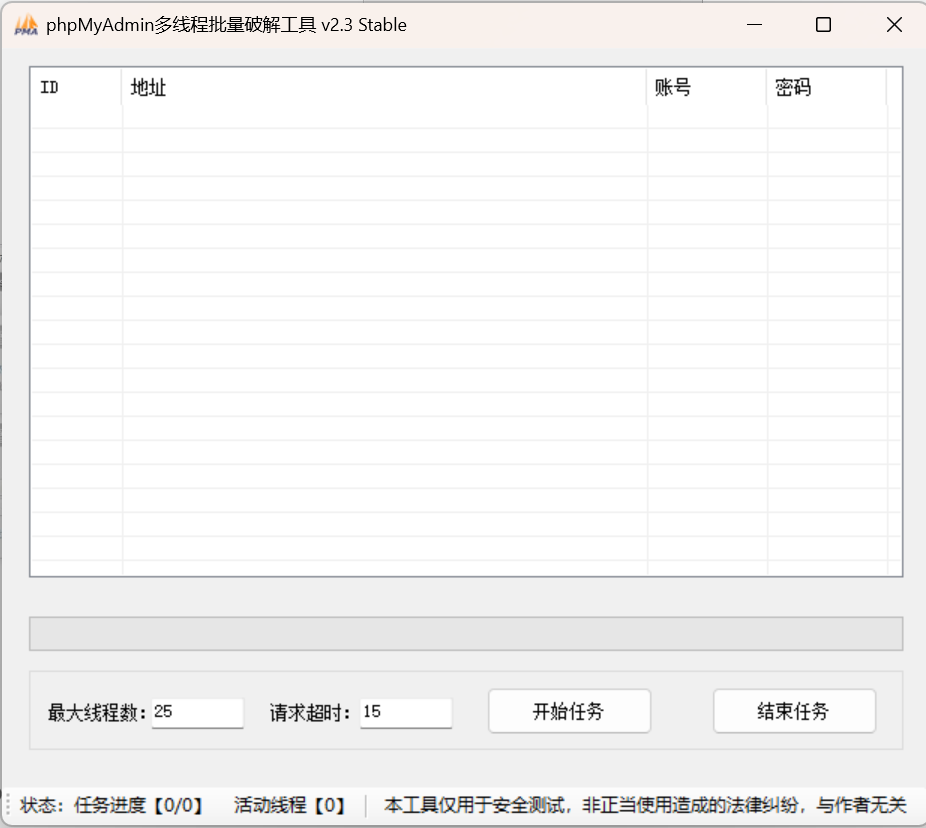Close the phpMyAdmin tool window

tap(894, 25)
